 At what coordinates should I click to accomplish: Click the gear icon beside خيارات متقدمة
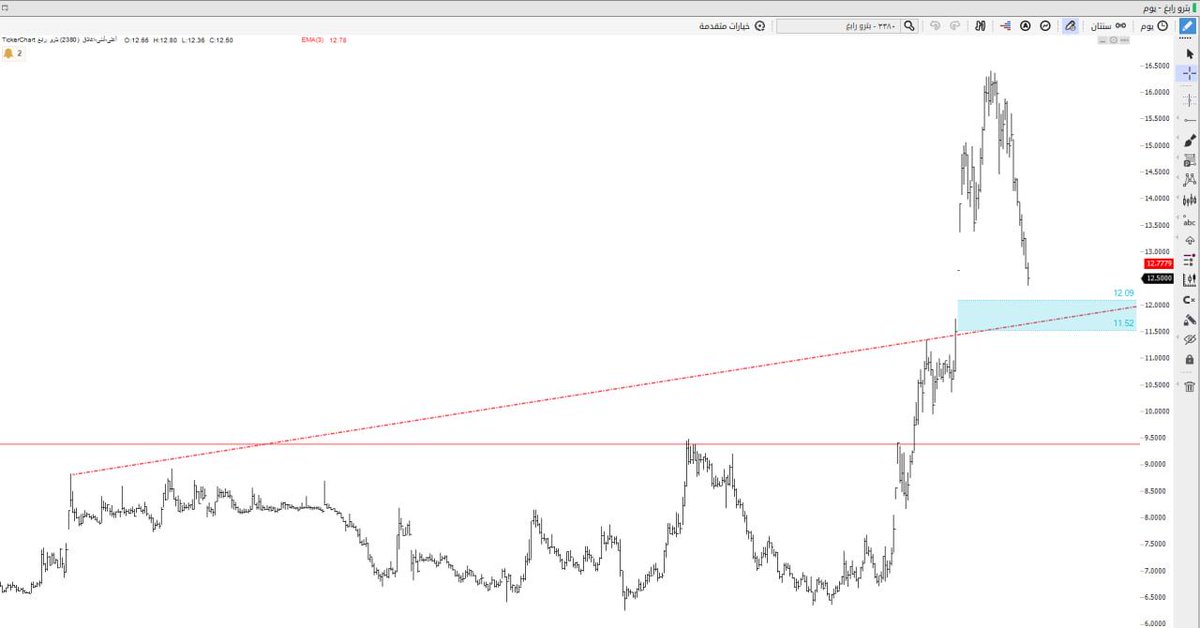pos(760,26)
